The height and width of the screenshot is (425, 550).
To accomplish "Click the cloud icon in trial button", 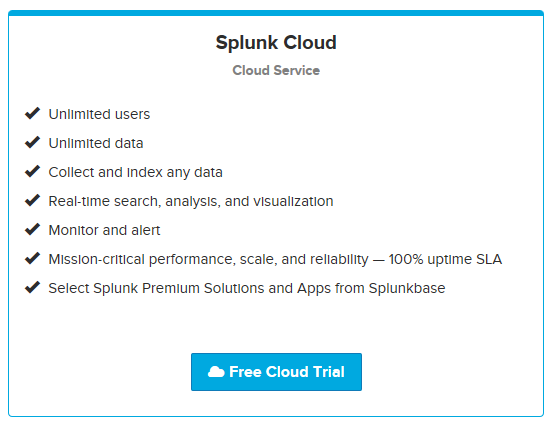I will (x=216, y=372).
